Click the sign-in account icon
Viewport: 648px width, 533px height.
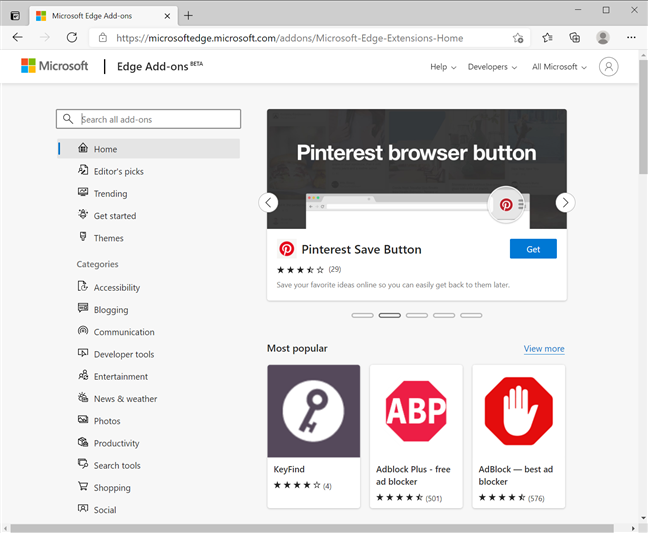coord(608,67)
